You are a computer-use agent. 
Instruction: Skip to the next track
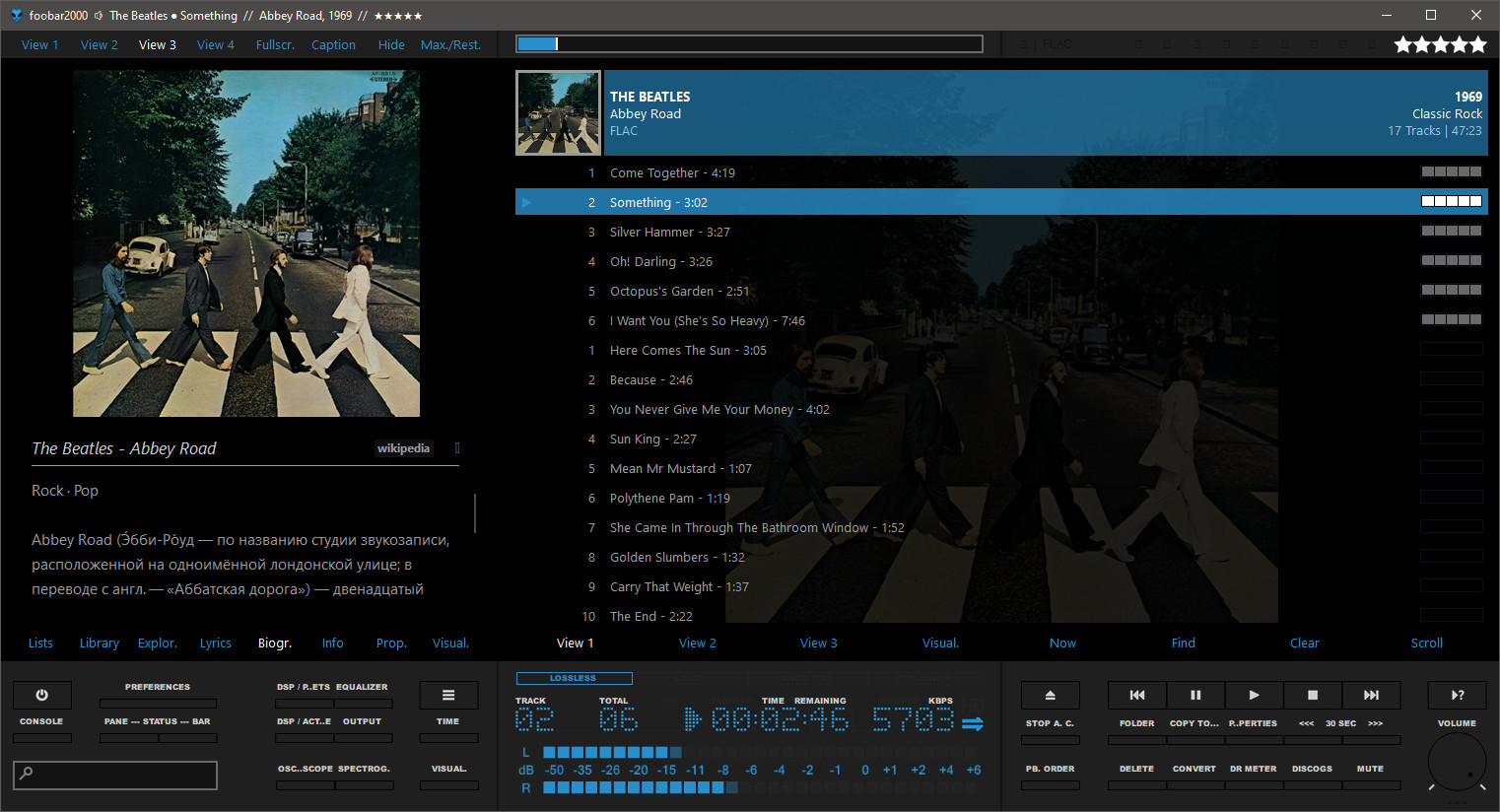point(1371,695)
